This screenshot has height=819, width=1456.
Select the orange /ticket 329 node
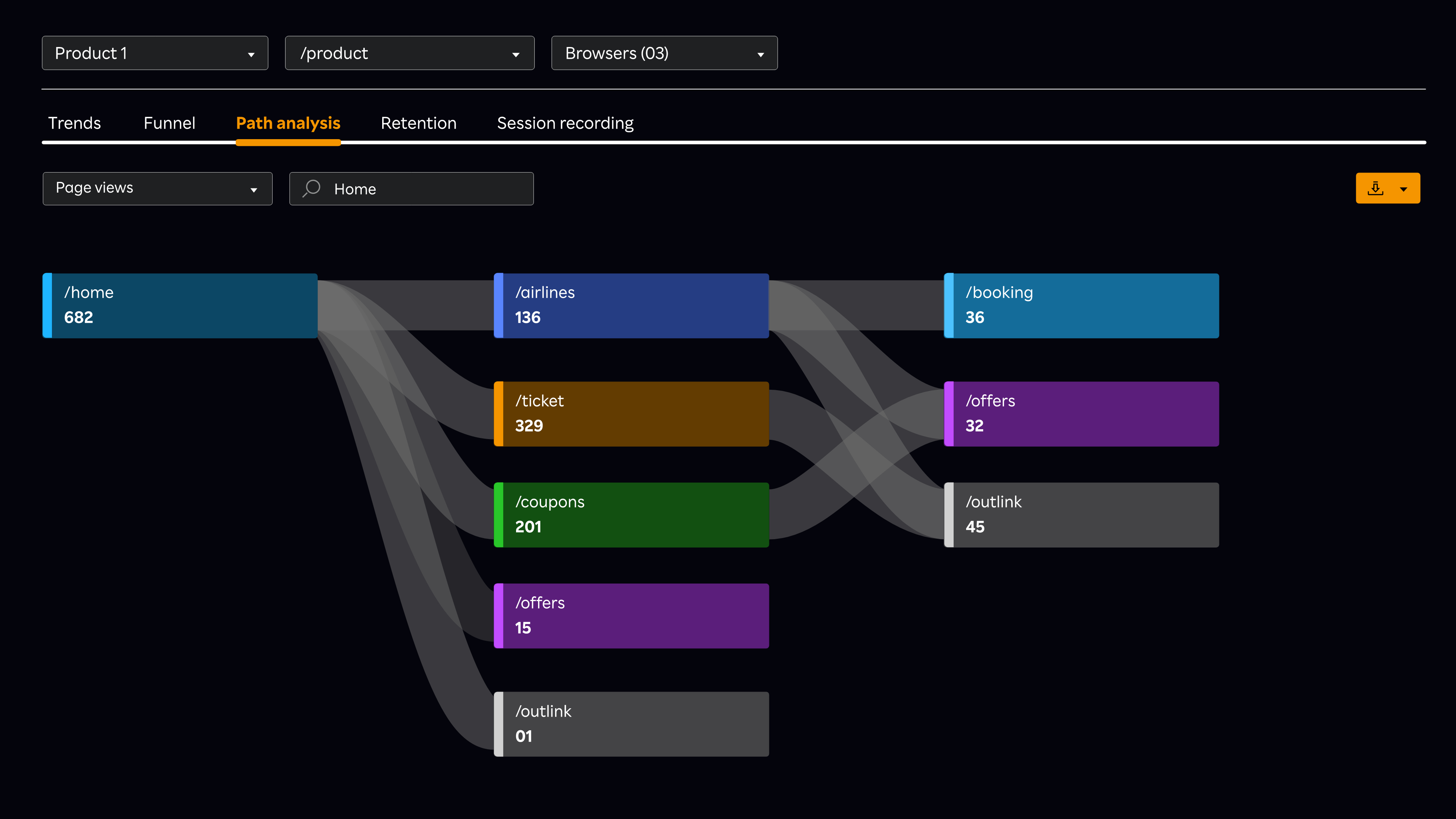(x=631, y=414)
